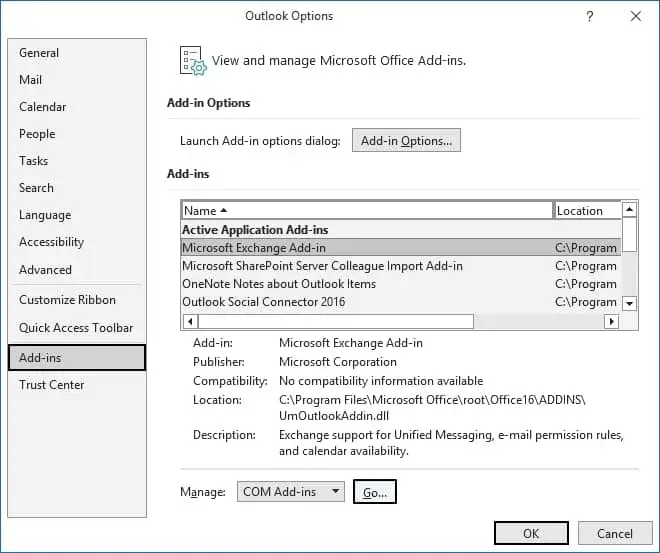
Task: Confirm with the OK button
Action: click(x=531, y=534)
